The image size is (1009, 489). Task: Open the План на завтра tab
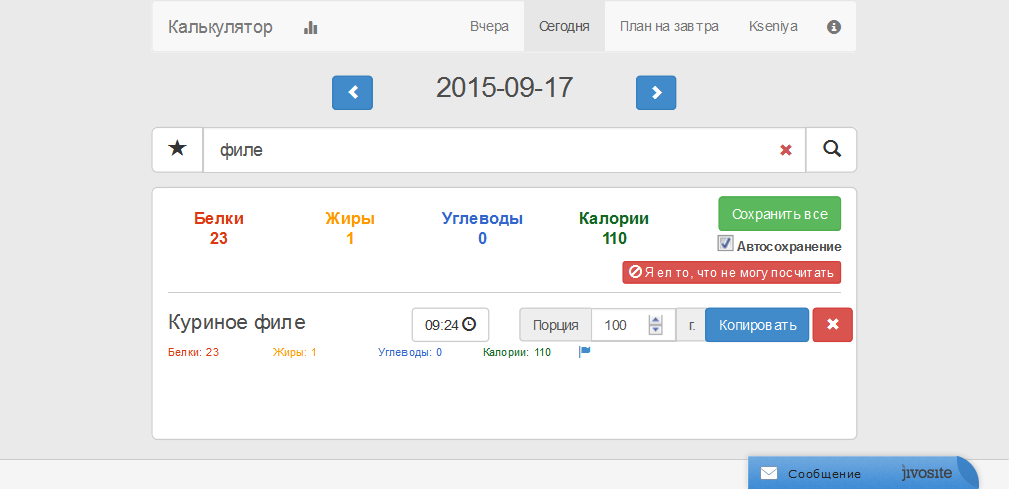tap(669, 26)
